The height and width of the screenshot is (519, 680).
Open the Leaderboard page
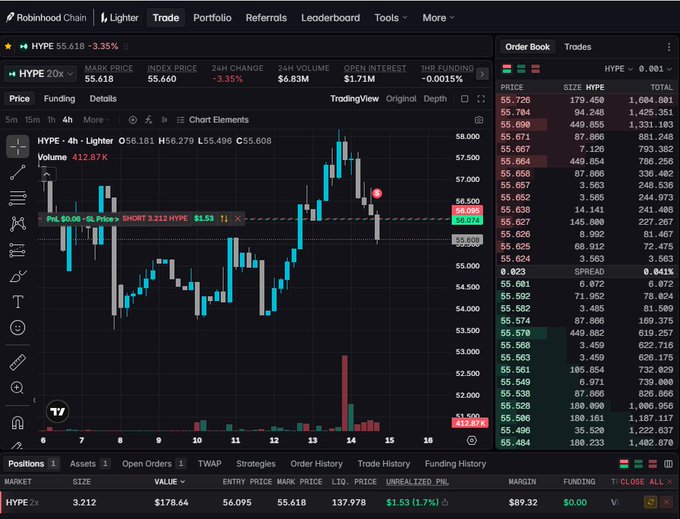tap(330, 18)
